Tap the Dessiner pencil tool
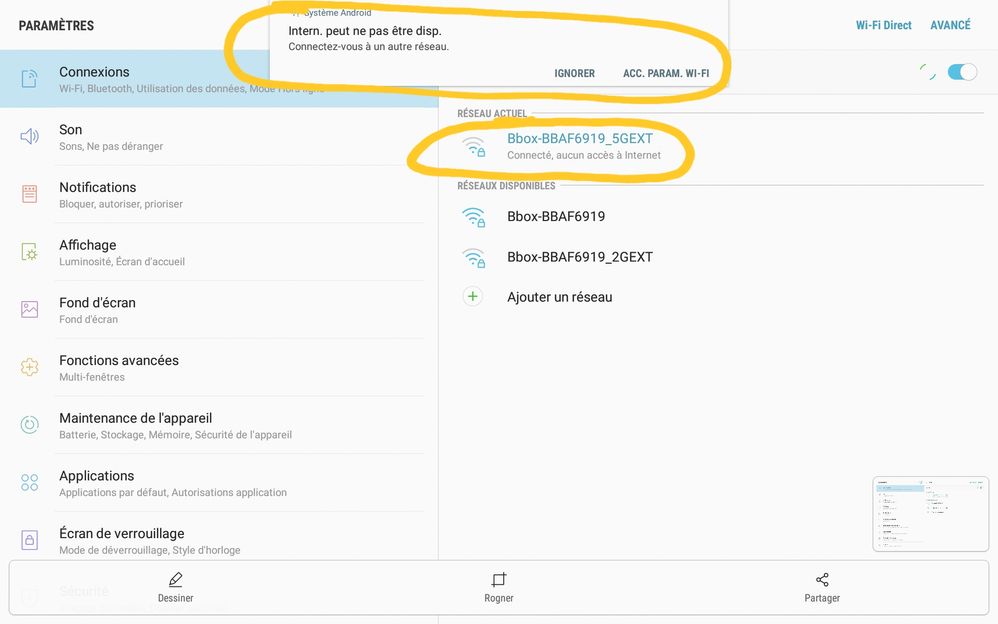Image resolution: width=998 pixels, height=624 pixels. click(176, 587)
